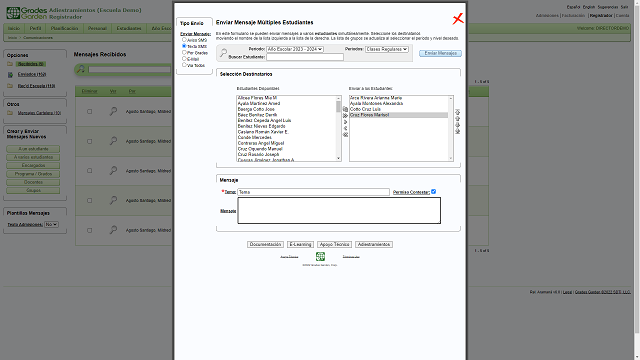Check the first message row checkbox
The height and width of the screenshot is (360, 640).
tap(89, 111)
